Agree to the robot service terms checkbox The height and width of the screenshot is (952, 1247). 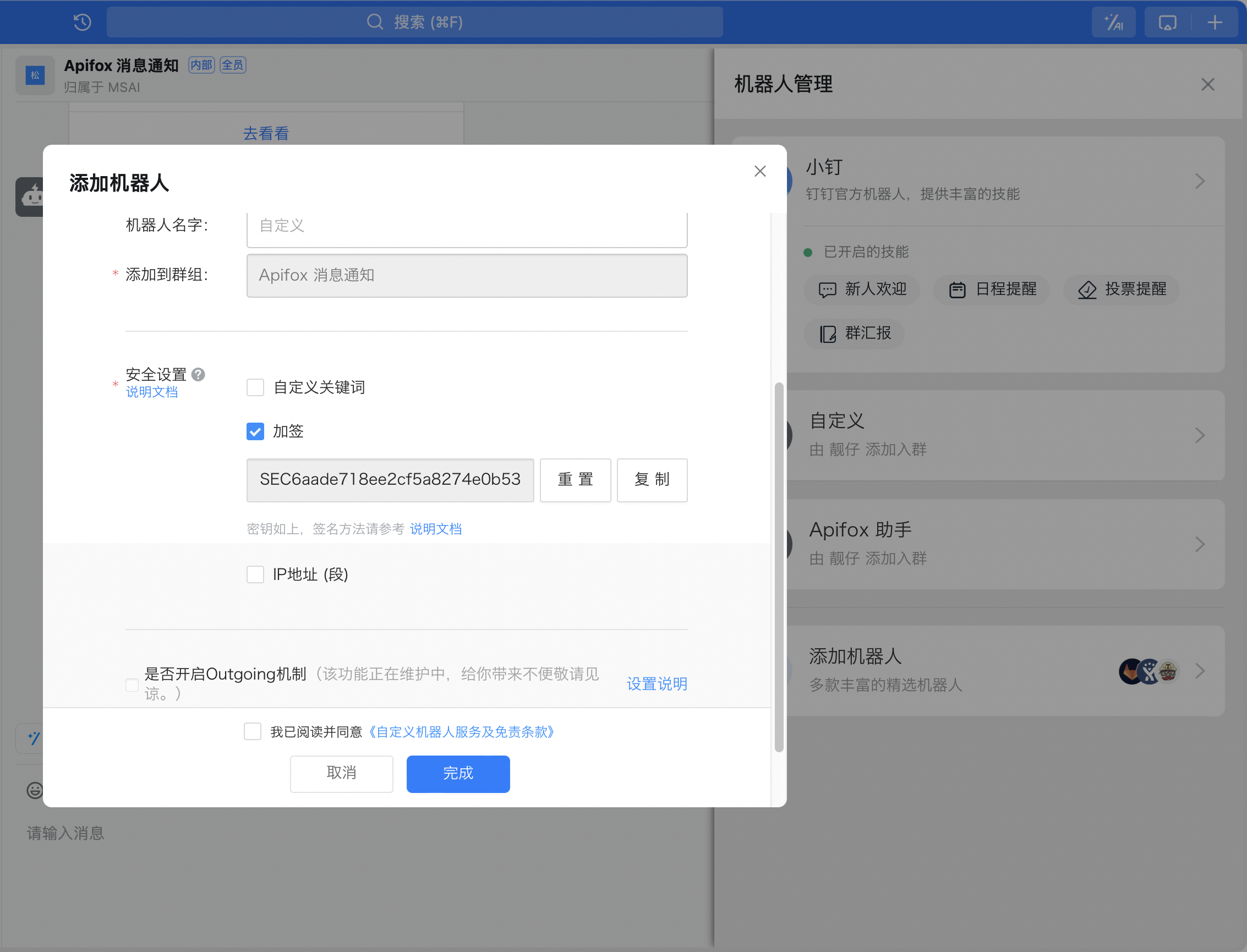tap(253, 731)
